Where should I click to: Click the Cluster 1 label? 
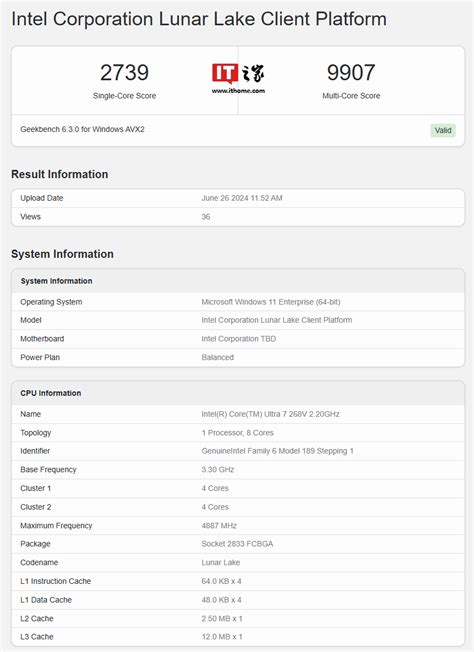[x=35, y=488]
